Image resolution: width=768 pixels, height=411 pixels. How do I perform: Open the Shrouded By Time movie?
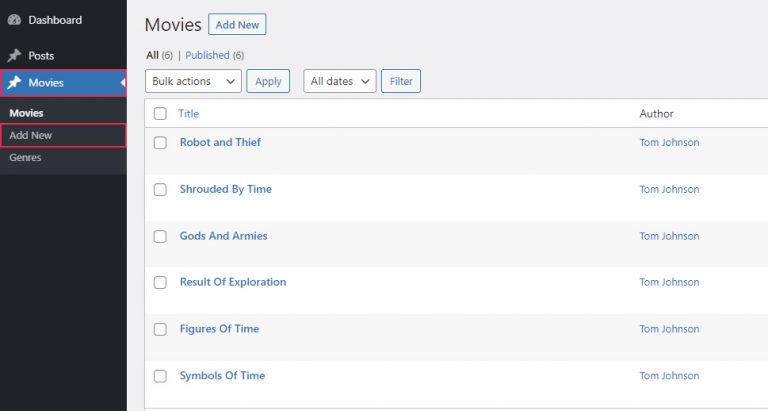(225, 189)
